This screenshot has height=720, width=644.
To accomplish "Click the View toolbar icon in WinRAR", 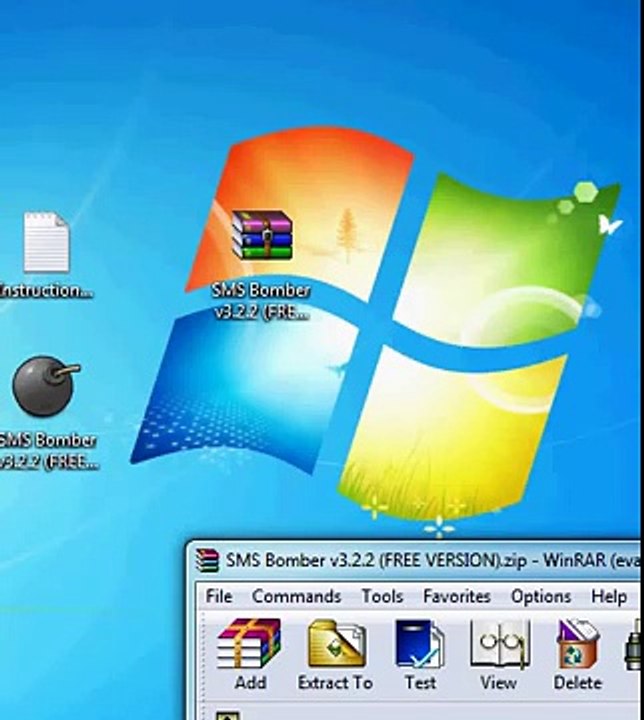I will coord(498,654).
